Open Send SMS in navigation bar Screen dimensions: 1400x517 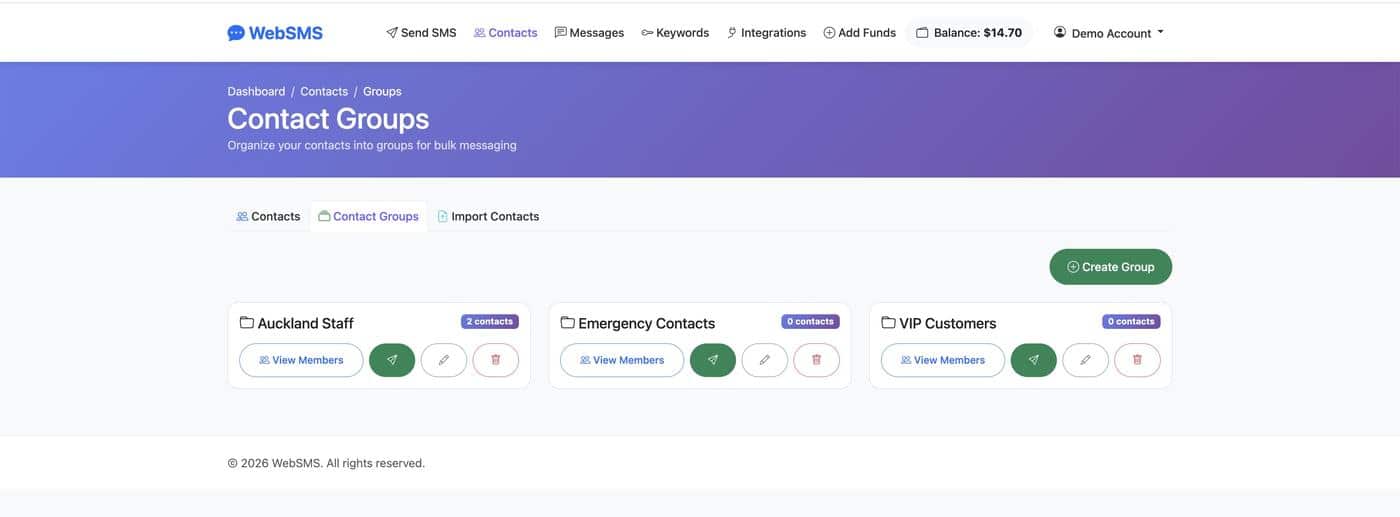coord(421,33)
